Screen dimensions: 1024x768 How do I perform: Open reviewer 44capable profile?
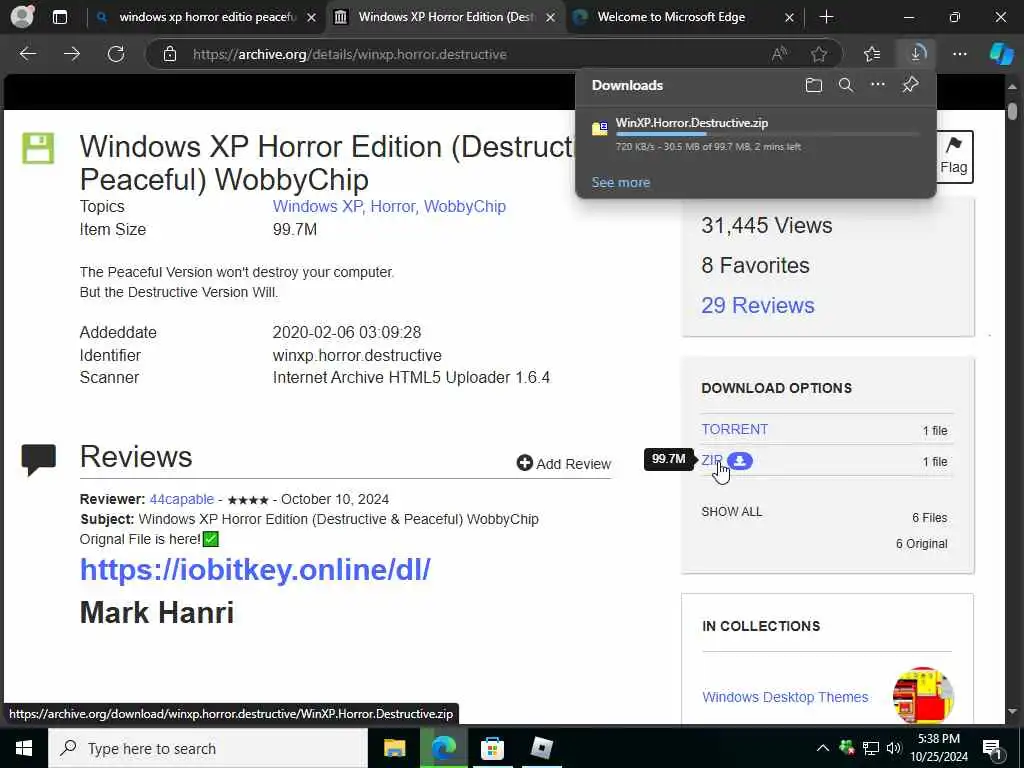(x=182, y=499)
